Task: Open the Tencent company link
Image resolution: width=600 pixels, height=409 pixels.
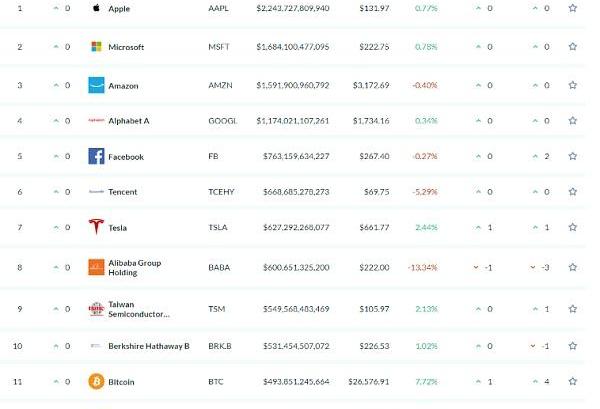Action: click(x=122, y=192)
